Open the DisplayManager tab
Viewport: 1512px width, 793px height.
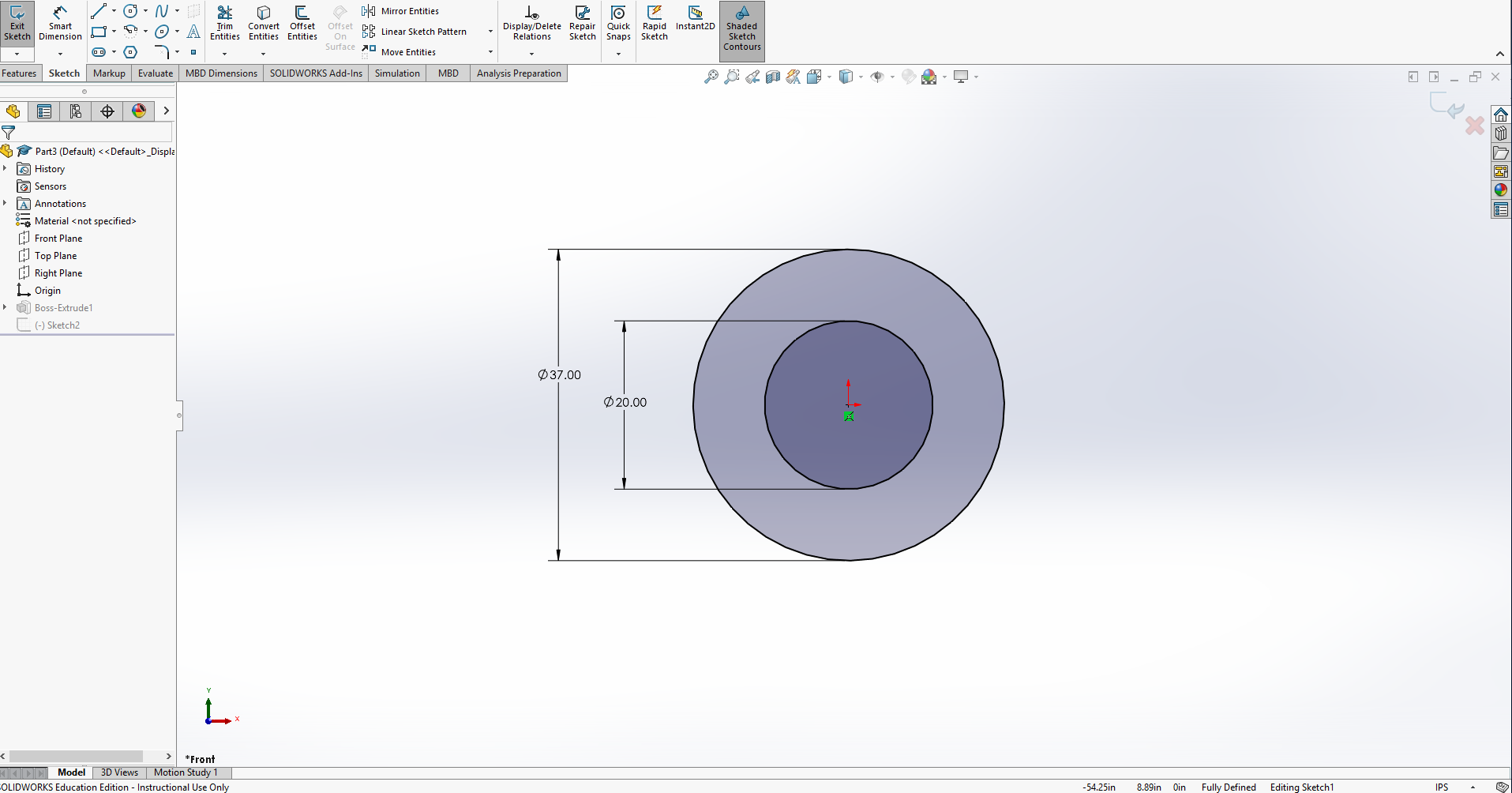click(139, 111)
